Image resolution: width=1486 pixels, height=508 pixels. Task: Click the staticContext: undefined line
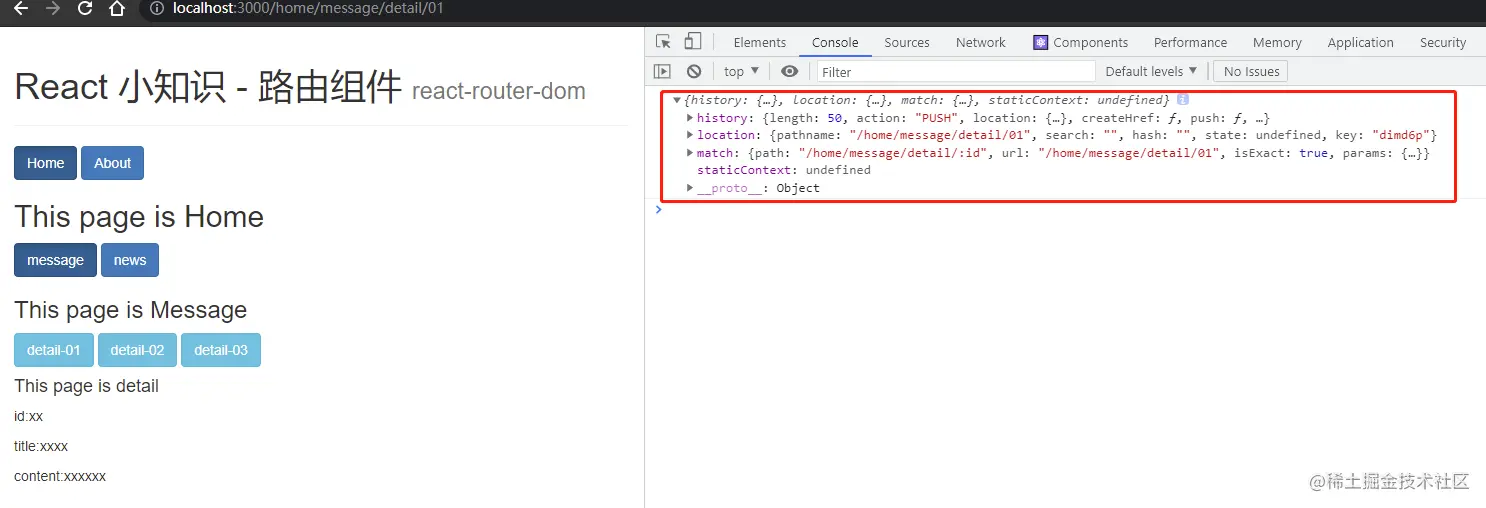784,170
